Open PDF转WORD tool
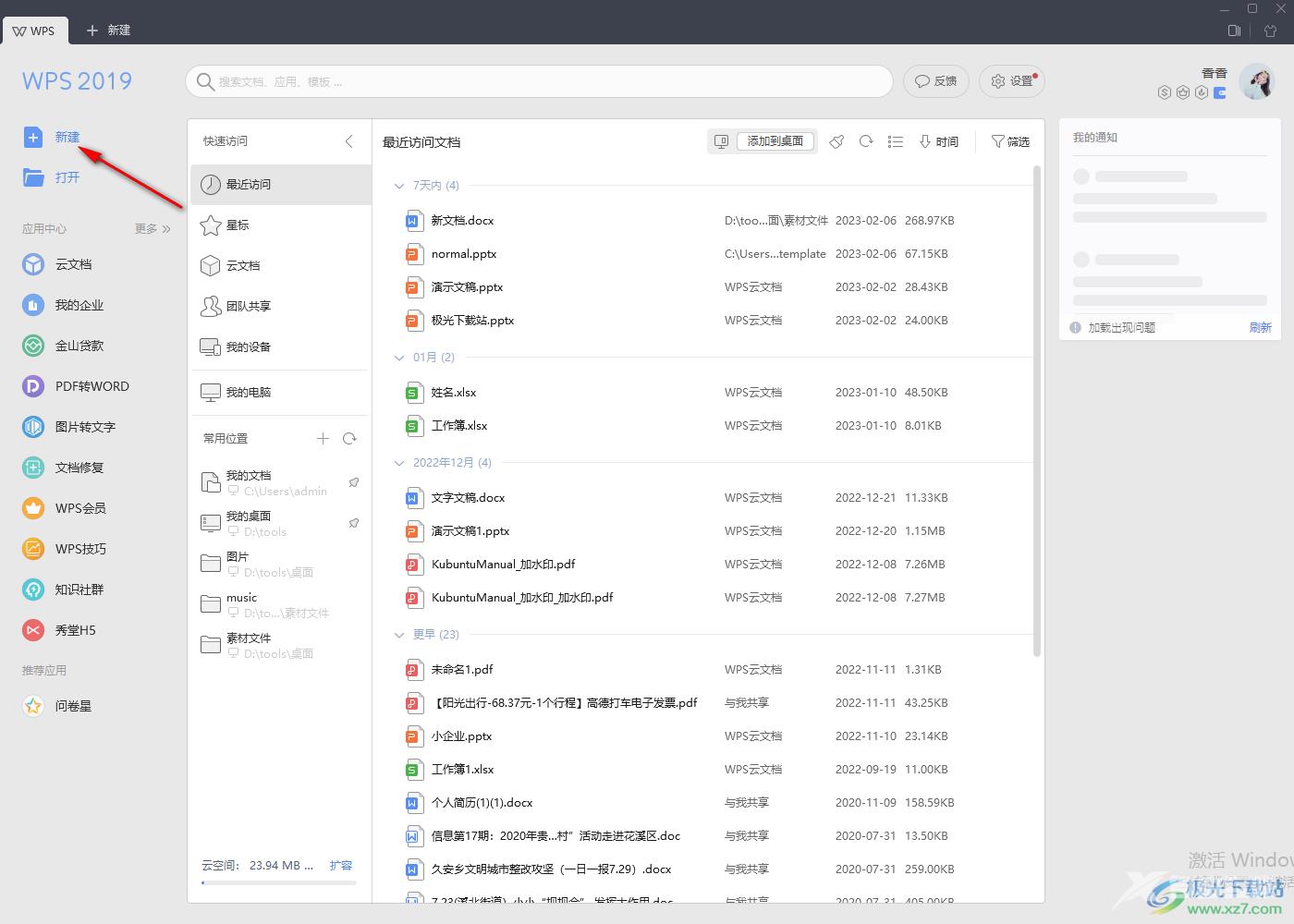Viewport: 1294px width, 924px height. coord(76,386)
